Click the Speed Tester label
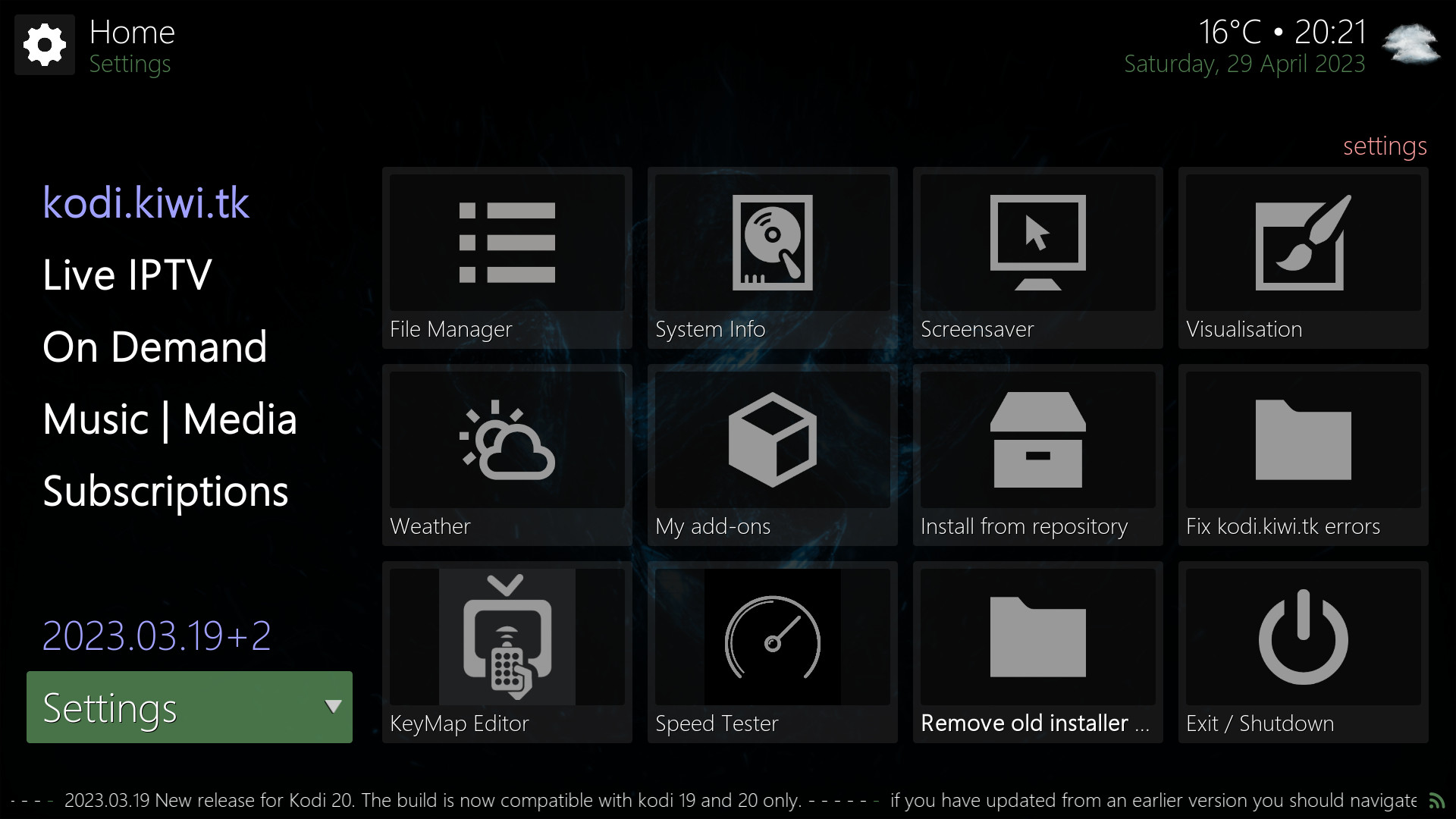 (717, 724)
